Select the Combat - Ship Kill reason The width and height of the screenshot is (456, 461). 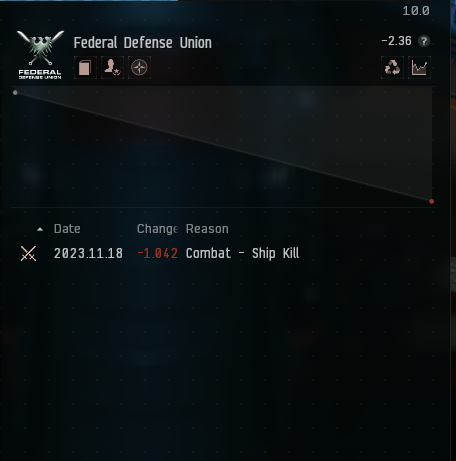point(242,253)
